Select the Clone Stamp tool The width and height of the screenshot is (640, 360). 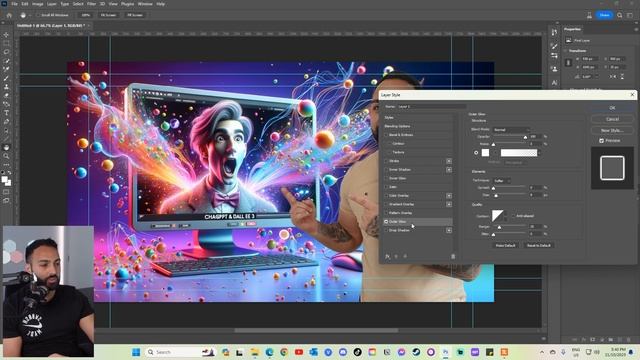[x=6, y=87]
